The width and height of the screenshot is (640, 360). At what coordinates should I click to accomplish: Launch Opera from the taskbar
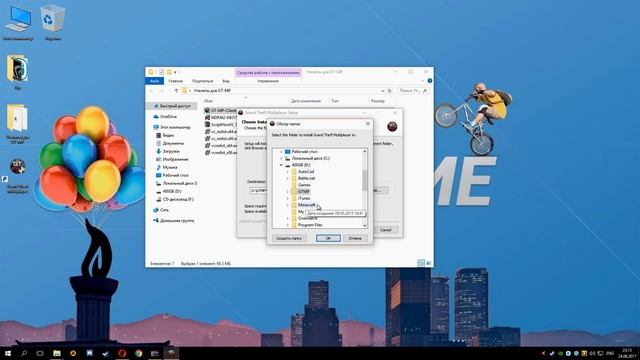tap(122, 353)
